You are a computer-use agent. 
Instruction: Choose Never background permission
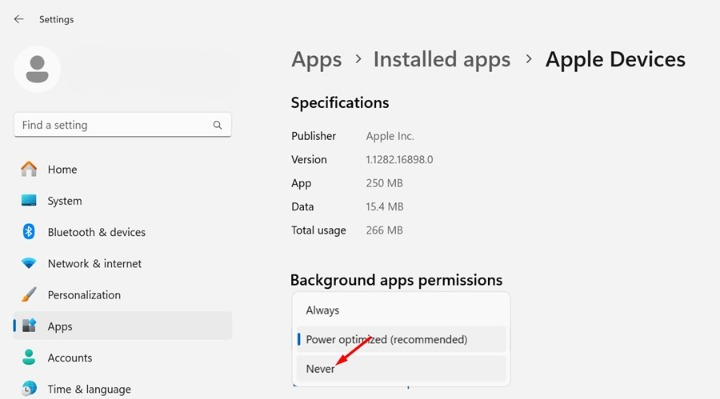(401, 368)
